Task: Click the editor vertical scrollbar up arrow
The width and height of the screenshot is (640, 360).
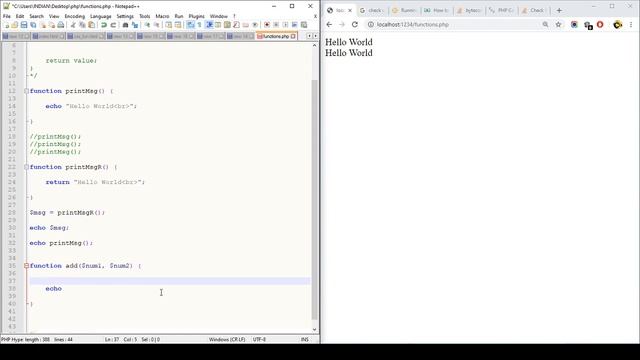Action: point(314,46)
